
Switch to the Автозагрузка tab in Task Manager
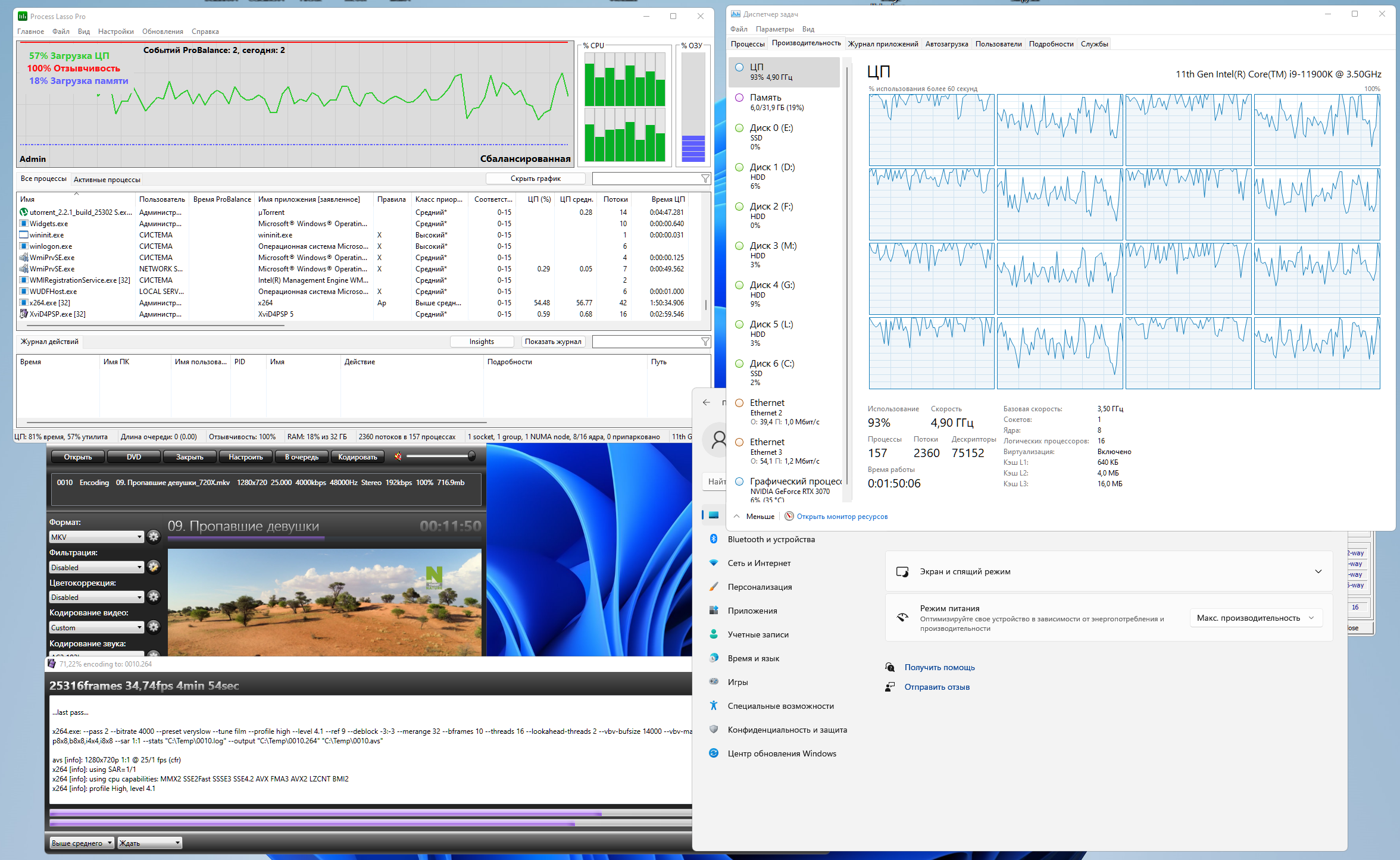pos(946,44)
